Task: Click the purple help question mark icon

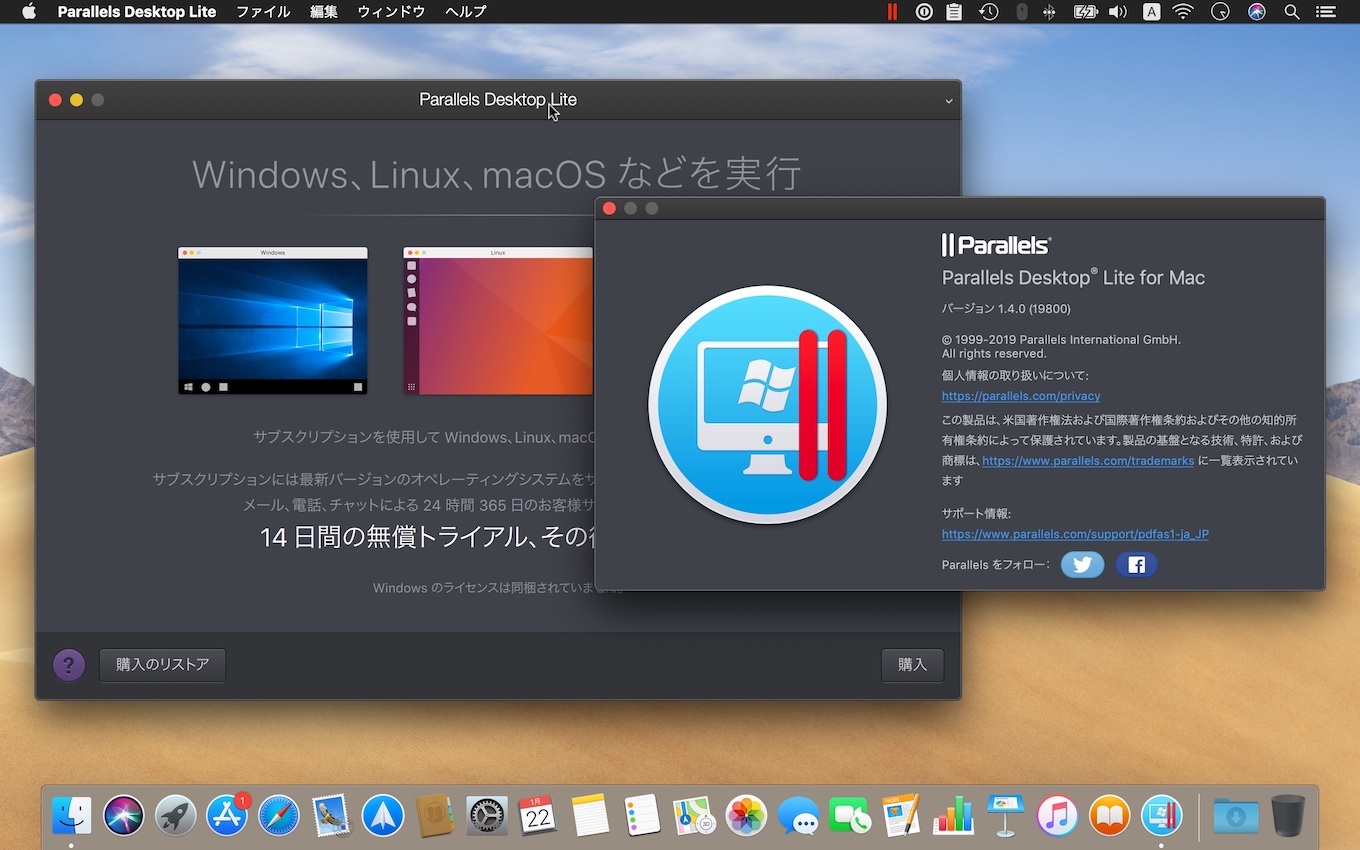Action: (69, 665)
